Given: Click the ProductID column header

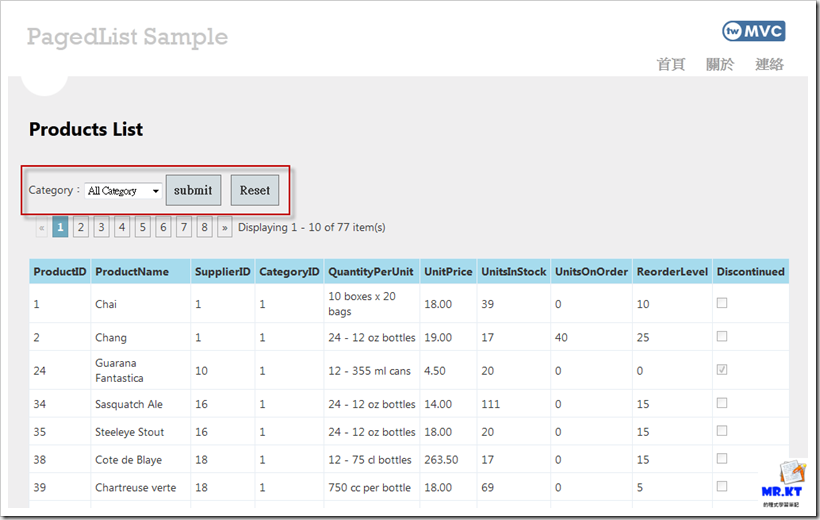Looking at the screenshot, I should 60,272.
